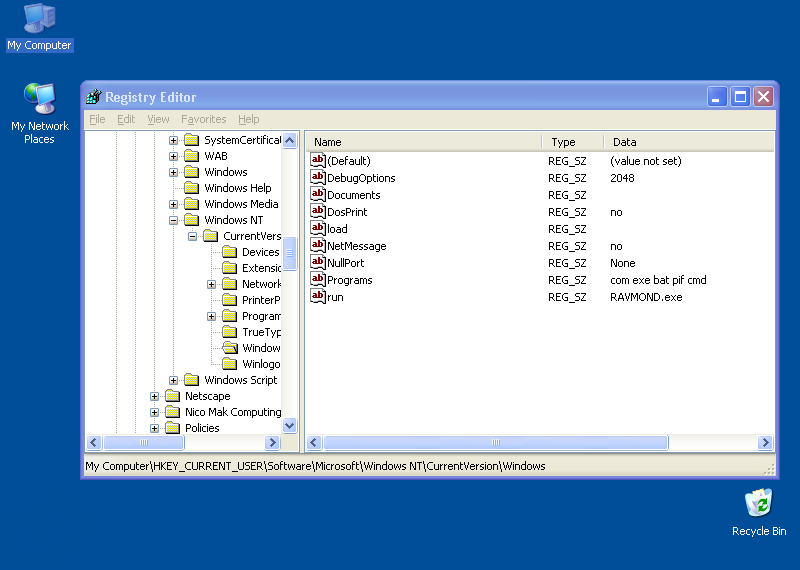Click the DebugOptions value string icon

pyautogui.click(x=318, y=178)
